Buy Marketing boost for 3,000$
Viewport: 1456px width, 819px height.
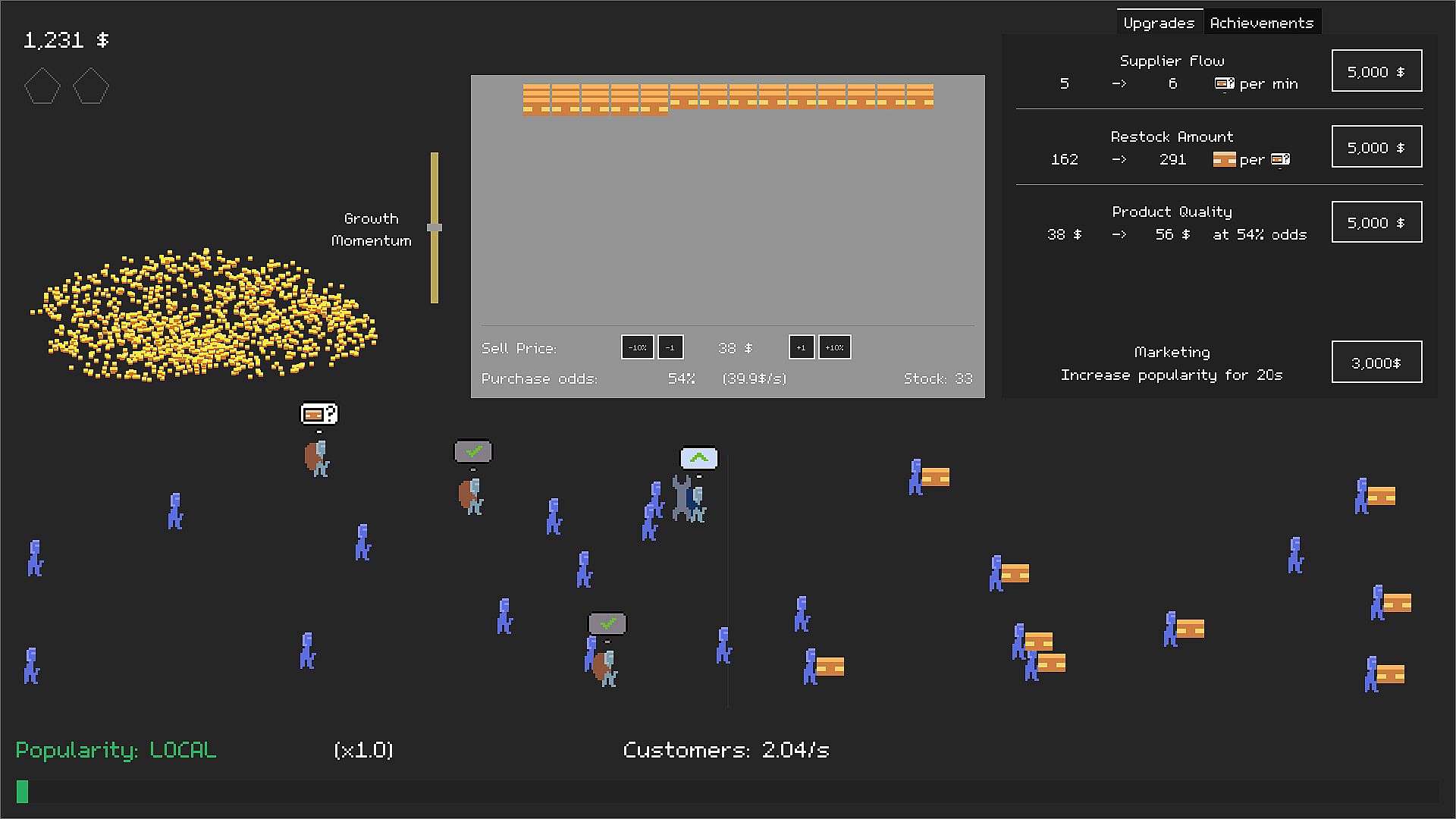[1376, 362]
